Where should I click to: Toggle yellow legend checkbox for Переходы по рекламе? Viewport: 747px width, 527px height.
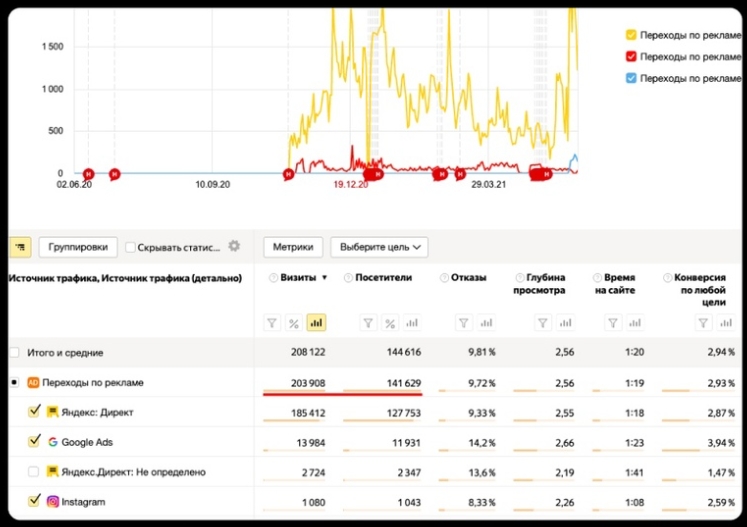tap(631, 35)
